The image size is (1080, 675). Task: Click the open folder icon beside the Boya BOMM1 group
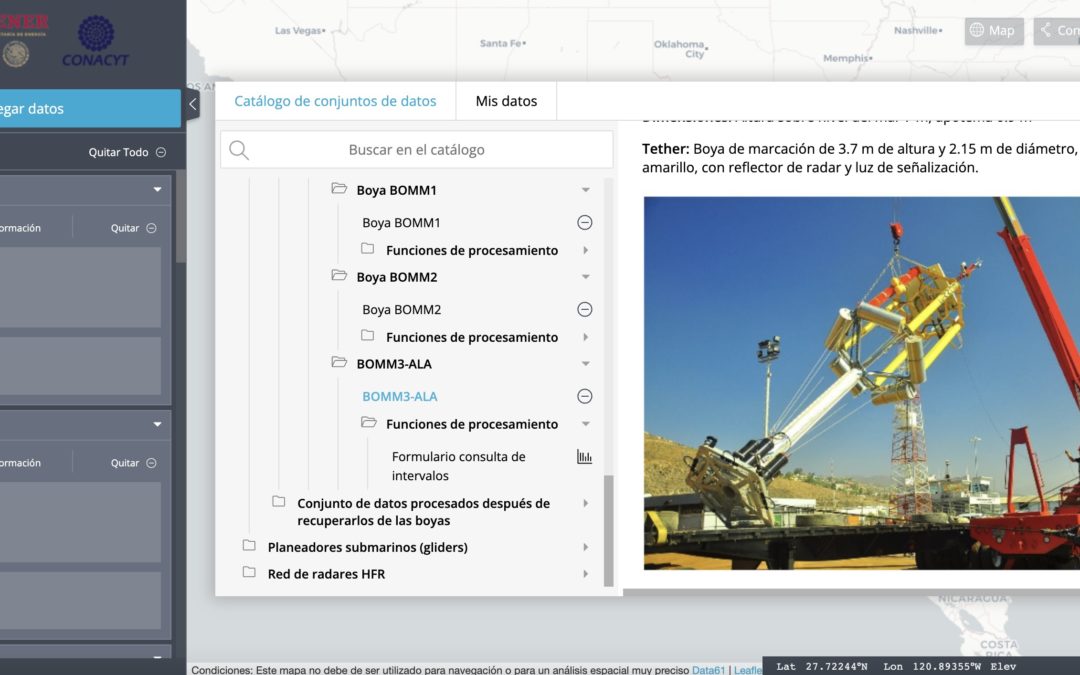[x=339, y=189]
